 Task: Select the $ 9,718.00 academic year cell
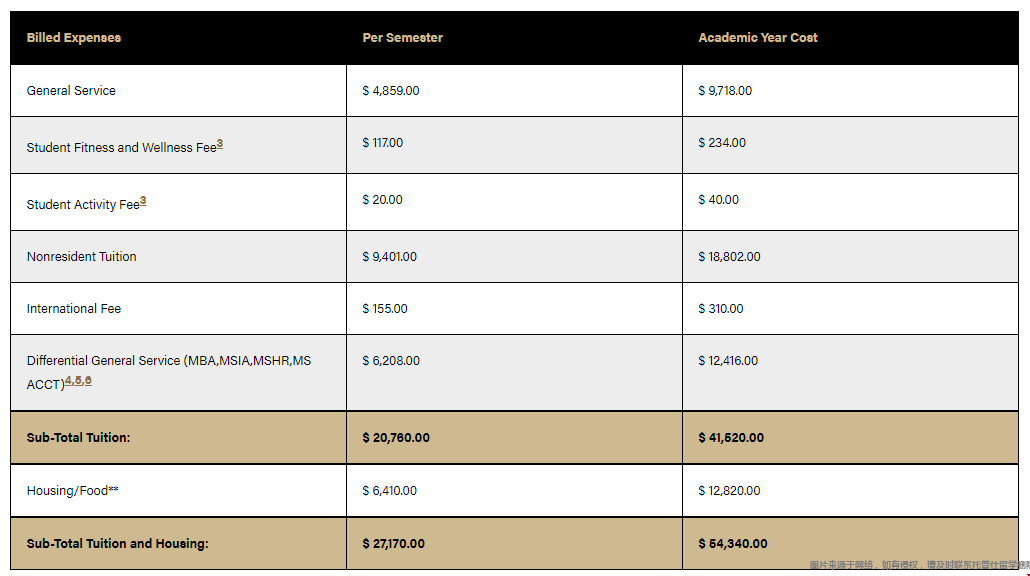point(725,91)
